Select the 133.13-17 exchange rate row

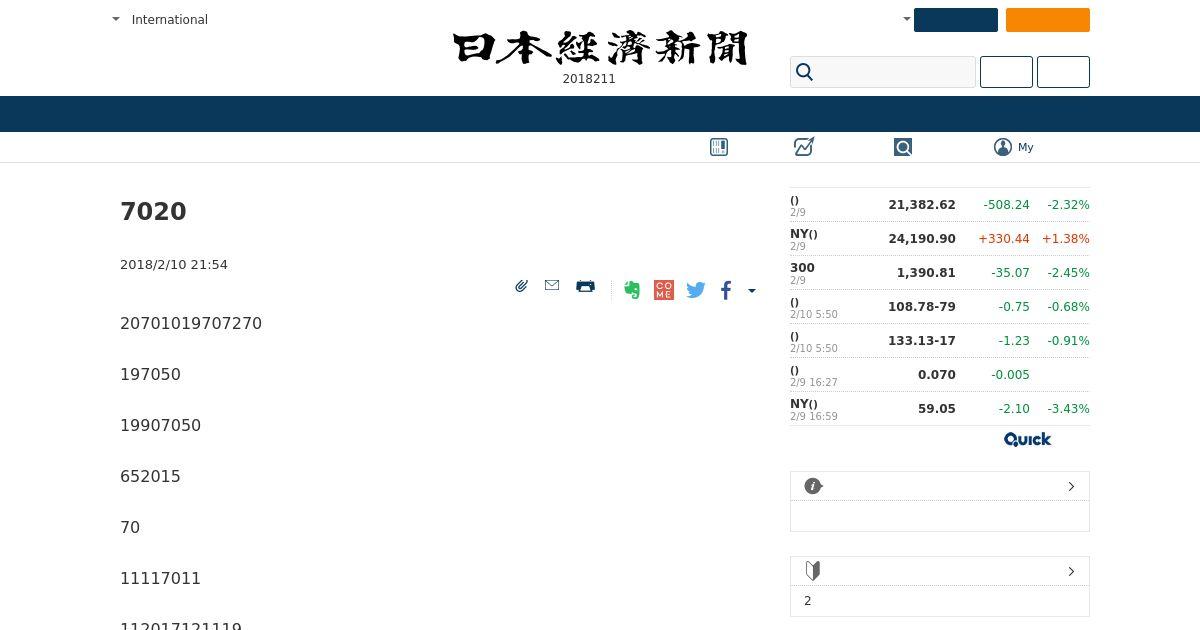click(x=940, y=341)
